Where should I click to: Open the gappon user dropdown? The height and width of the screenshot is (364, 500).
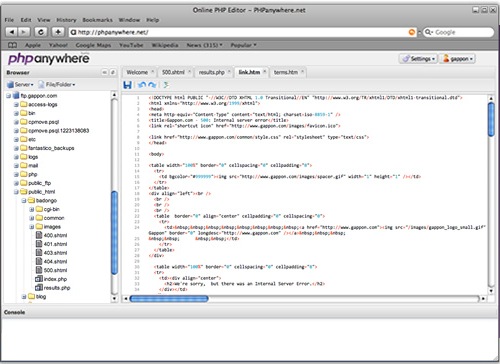(x=457, y=59)
